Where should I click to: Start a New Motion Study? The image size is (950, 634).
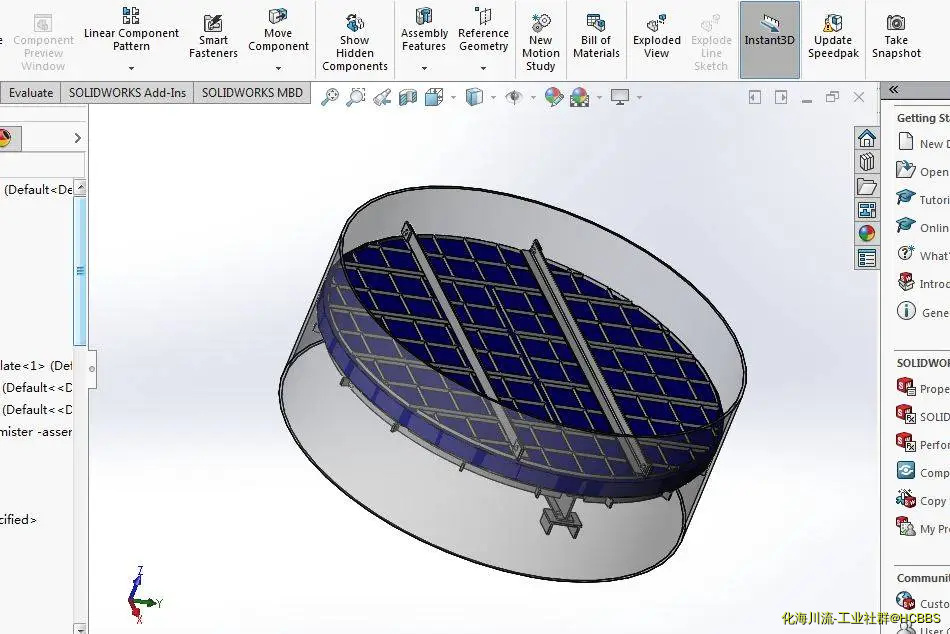coord(540,43)
